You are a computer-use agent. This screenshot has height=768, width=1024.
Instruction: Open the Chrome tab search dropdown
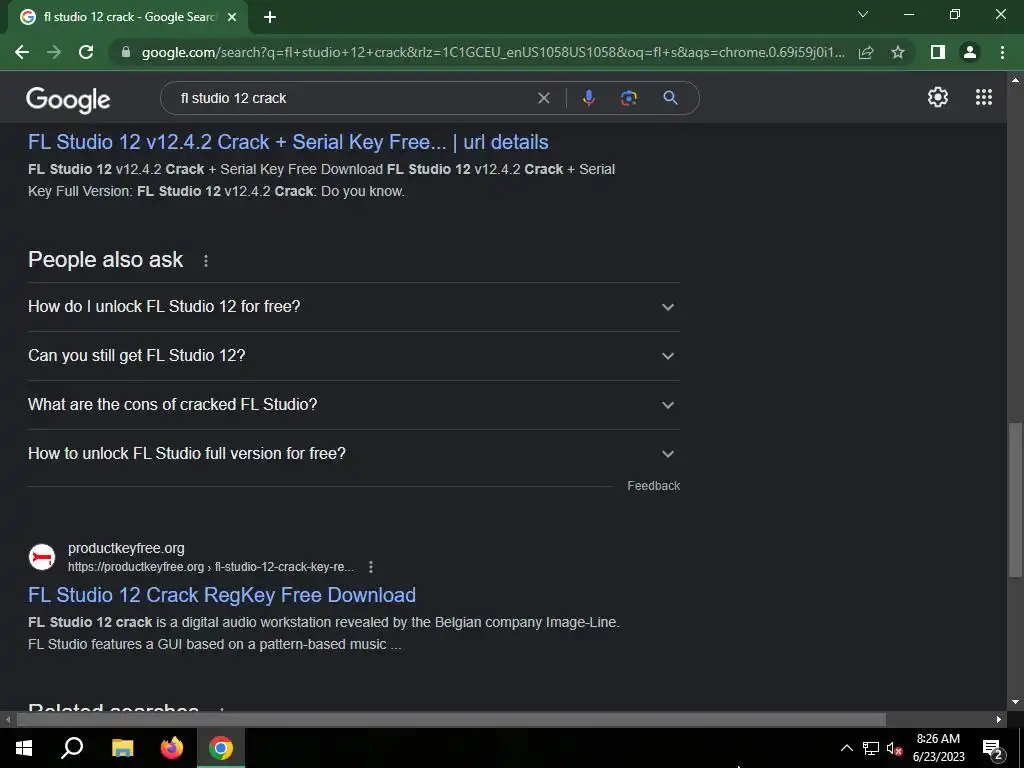coord(863,14)
